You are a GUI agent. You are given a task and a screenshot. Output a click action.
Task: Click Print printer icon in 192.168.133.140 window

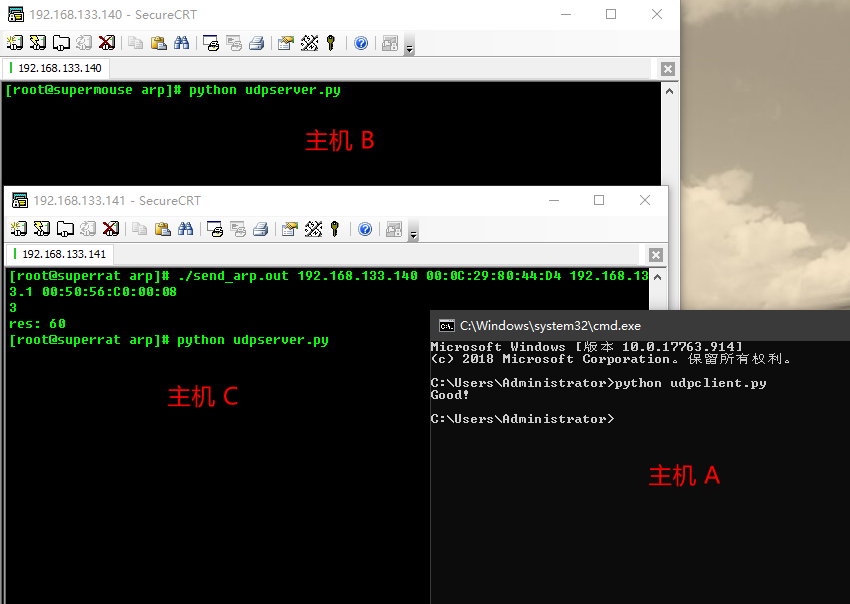click(x=256, y=43)
